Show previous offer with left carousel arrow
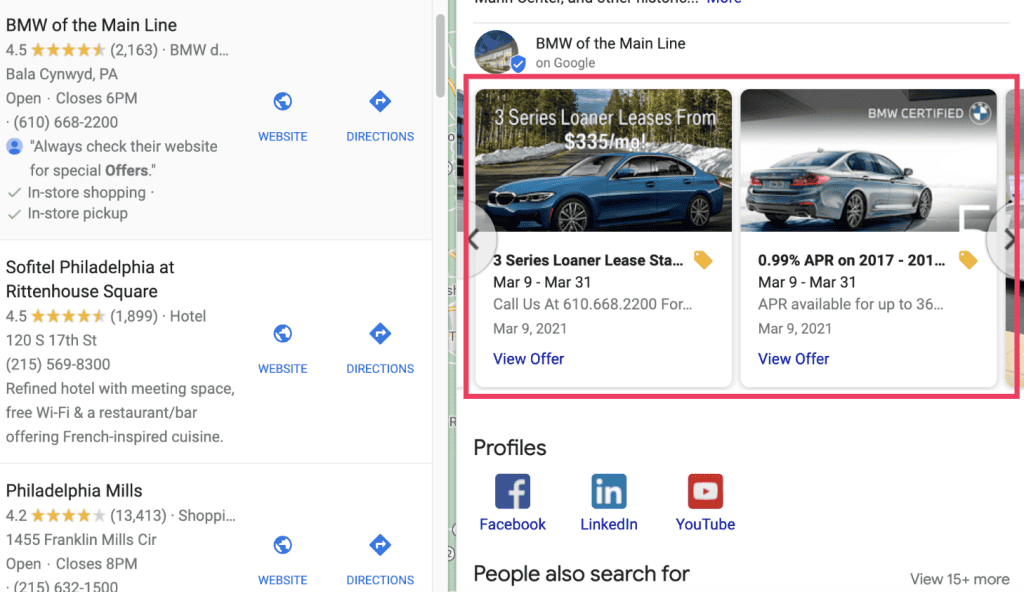This screenshot has width=1024, height=592. tap(475, 240)
